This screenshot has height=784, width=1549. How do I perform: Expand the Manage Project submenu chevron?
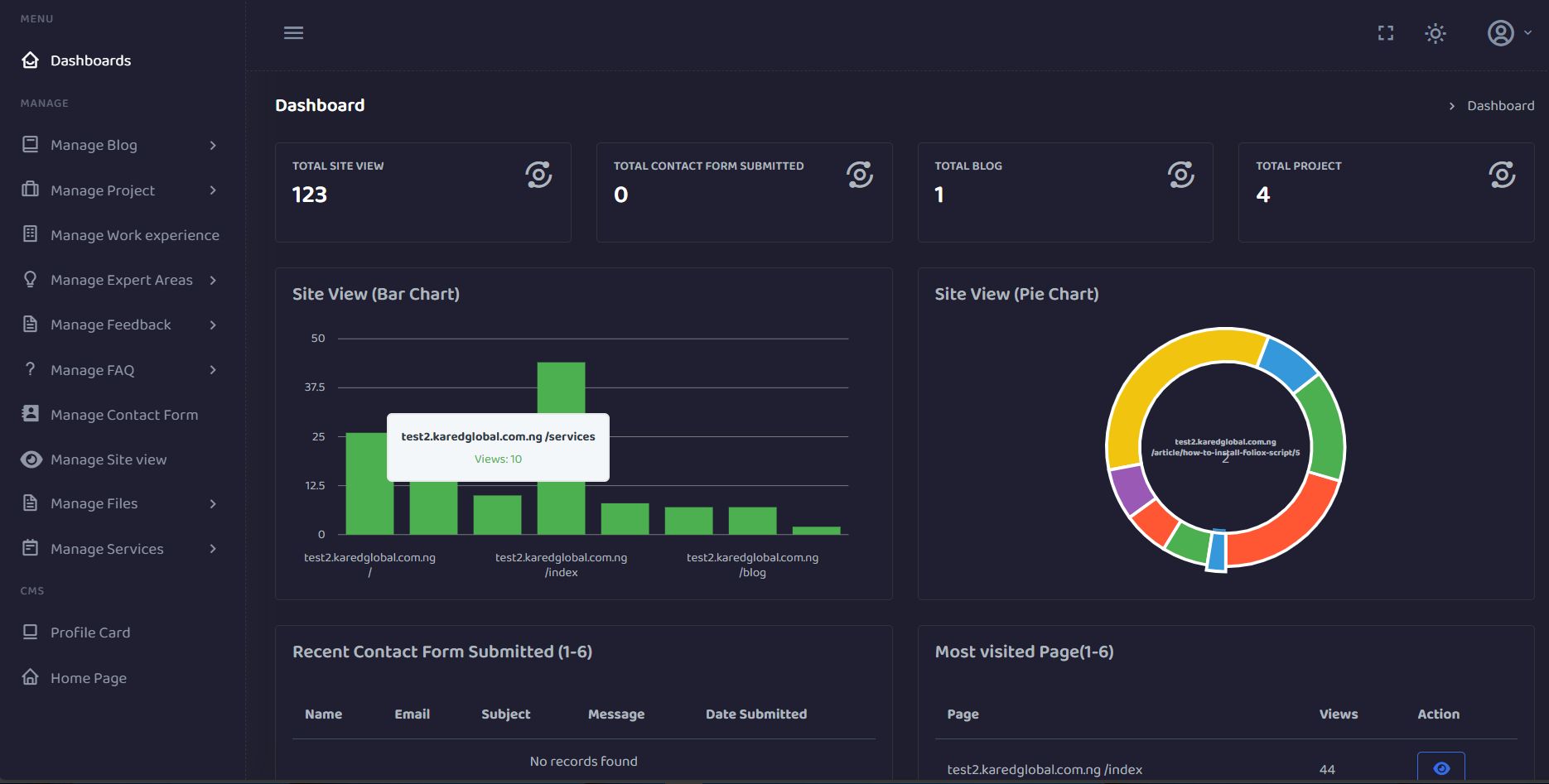[213, 190]
